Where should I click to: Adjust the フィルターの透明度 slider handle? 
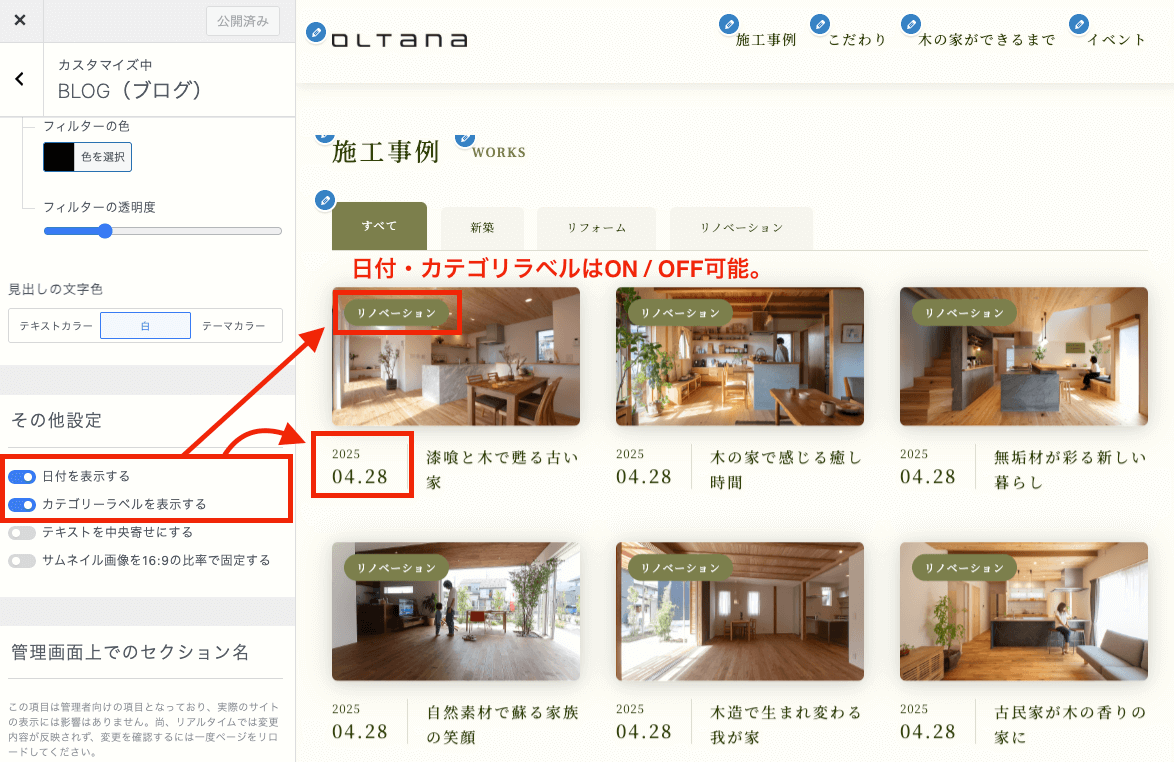click(105, 231)
